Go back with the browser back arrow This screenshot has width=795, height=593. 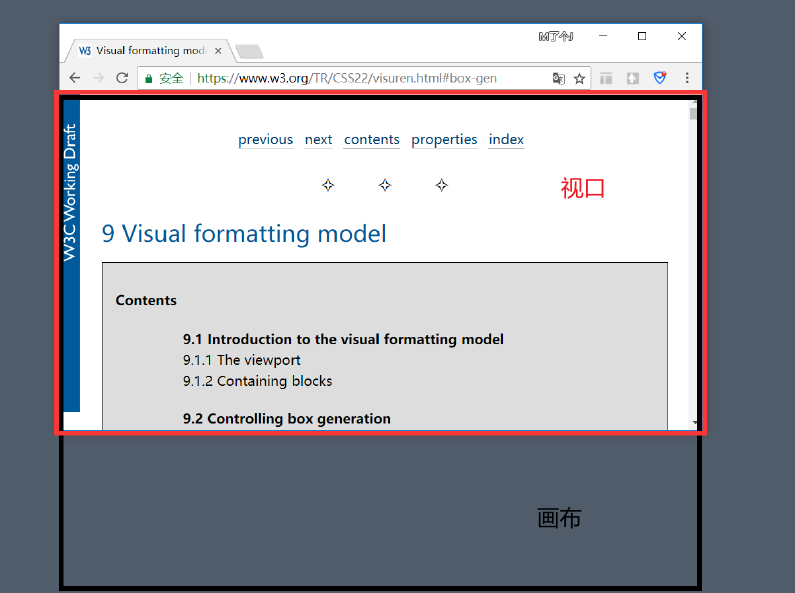point(75,78)
